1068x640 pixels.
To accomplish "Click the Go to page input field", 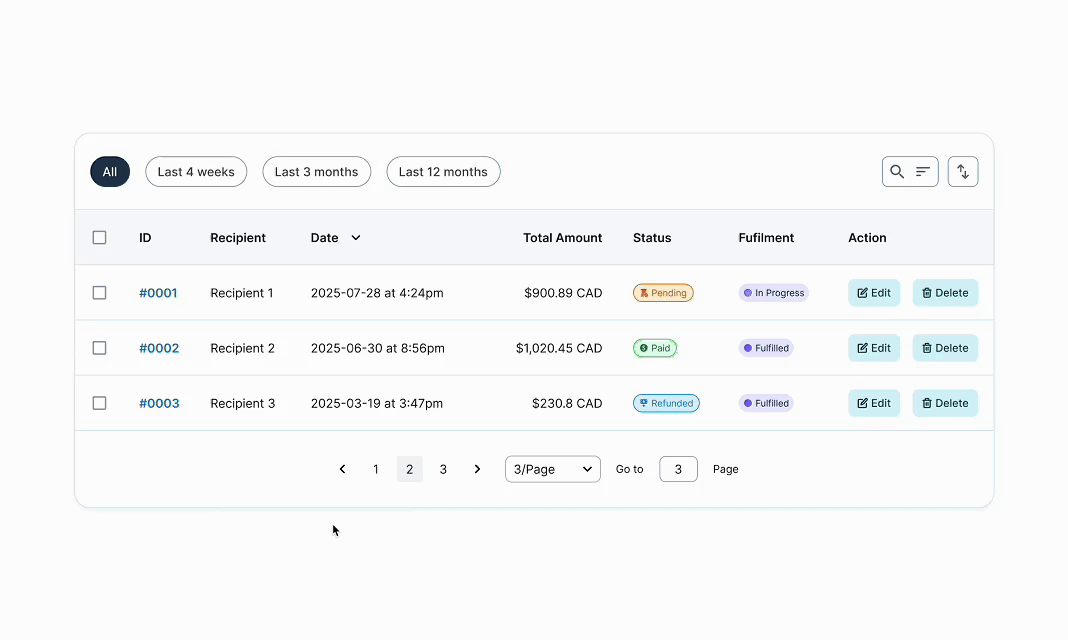I will click(678, 469).
